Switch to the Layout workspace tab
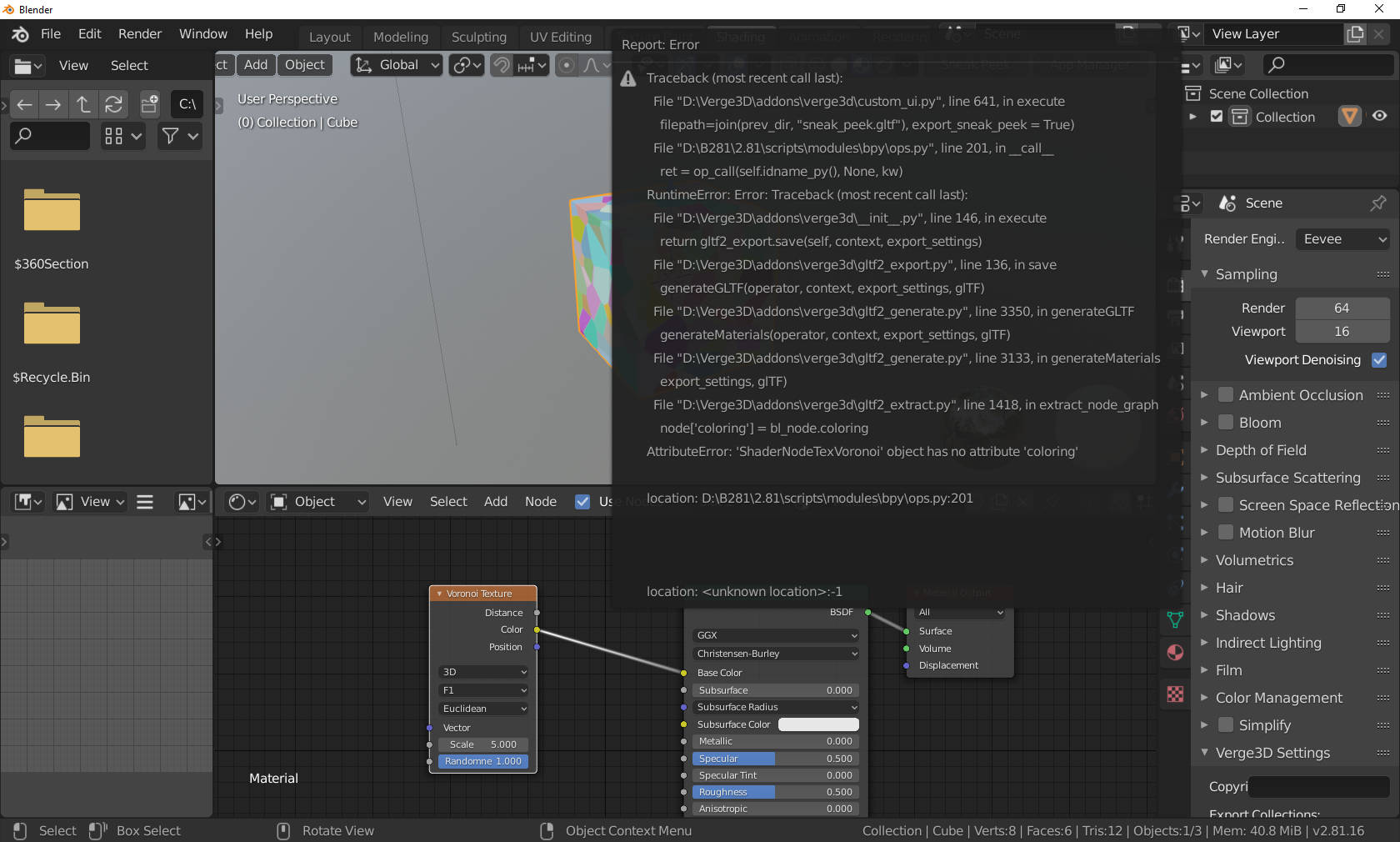 pos(330,37)
